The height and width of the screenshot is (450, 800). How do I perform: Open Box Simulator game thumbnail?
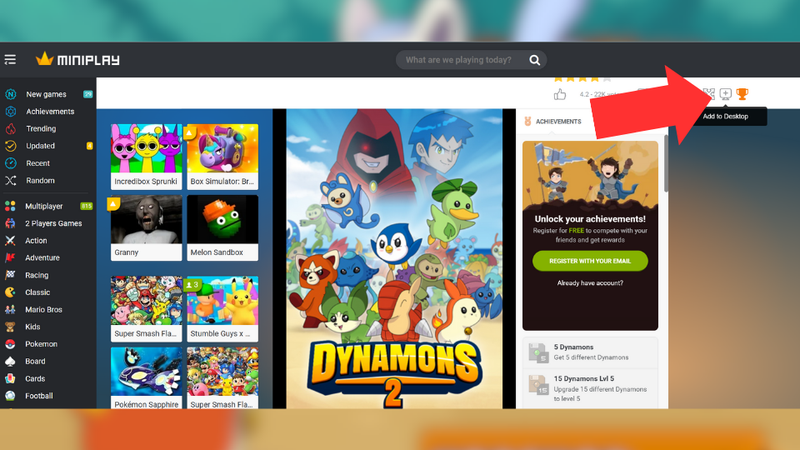pyautogui.click(x=222, y=156)
